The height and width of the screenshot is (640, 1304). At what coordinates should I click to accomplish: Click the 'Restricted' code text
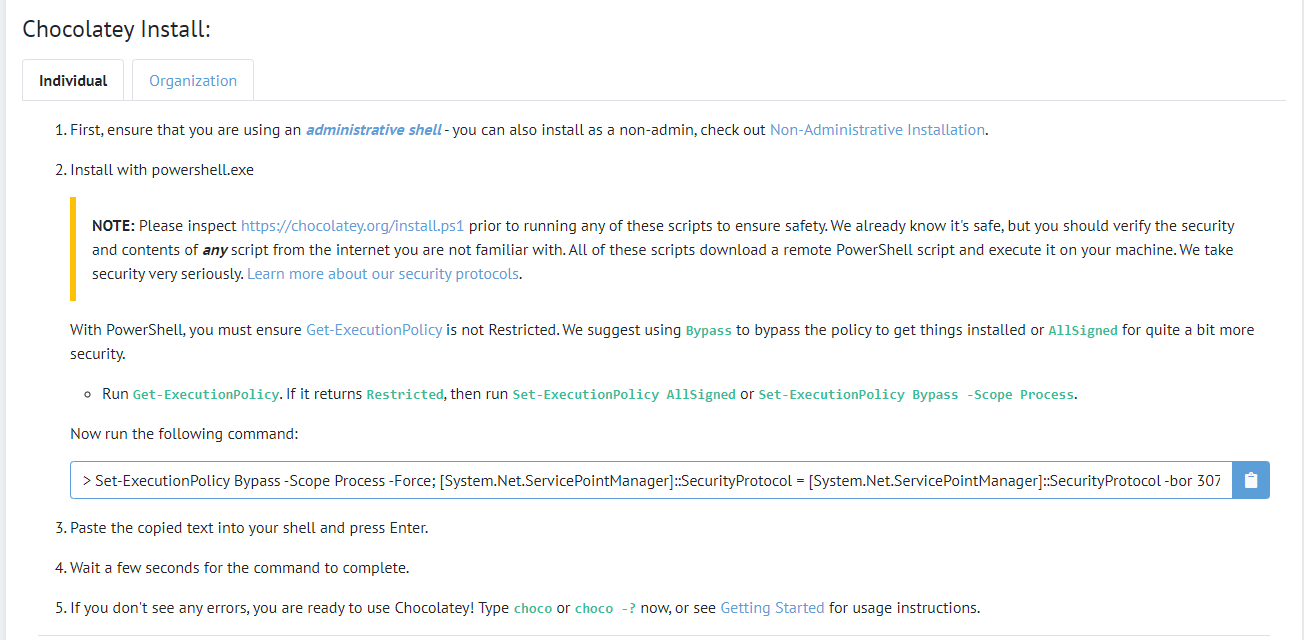pos(405,394)
